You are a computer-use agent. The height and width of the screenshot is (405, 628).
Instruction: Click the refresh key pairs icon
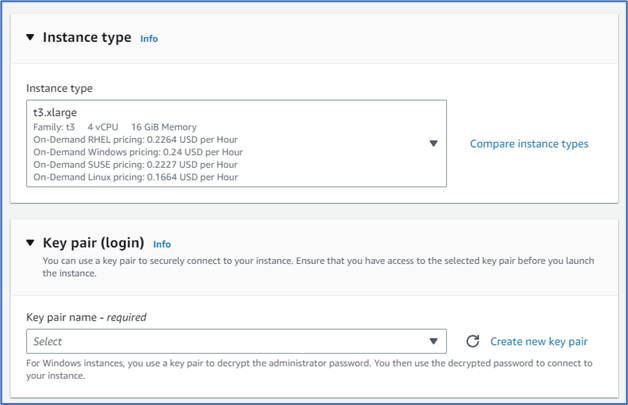pos(472,342)
